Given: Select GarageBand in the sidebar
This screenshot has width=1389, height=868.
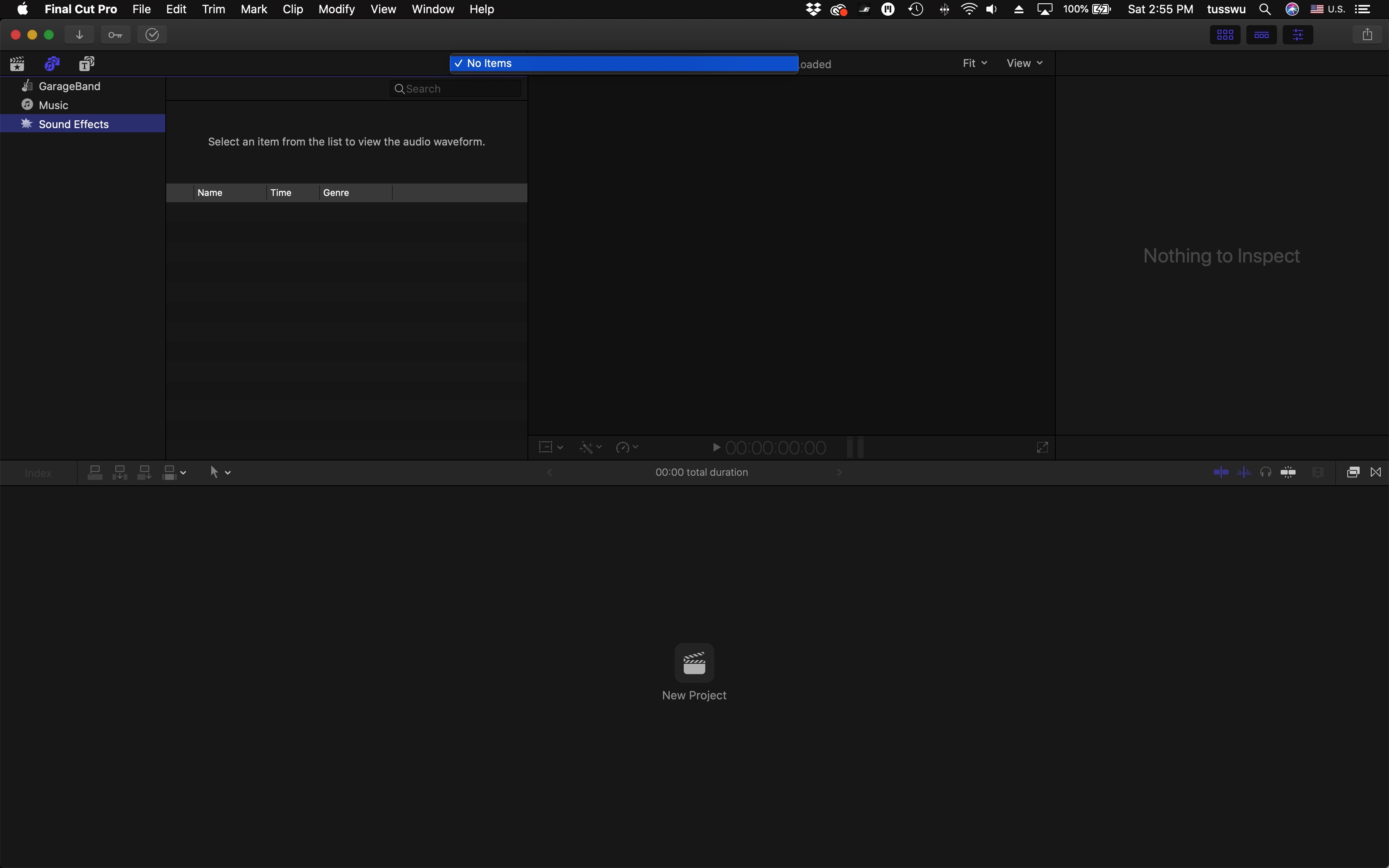Looking at the screenshot, I should coord(69,86).
